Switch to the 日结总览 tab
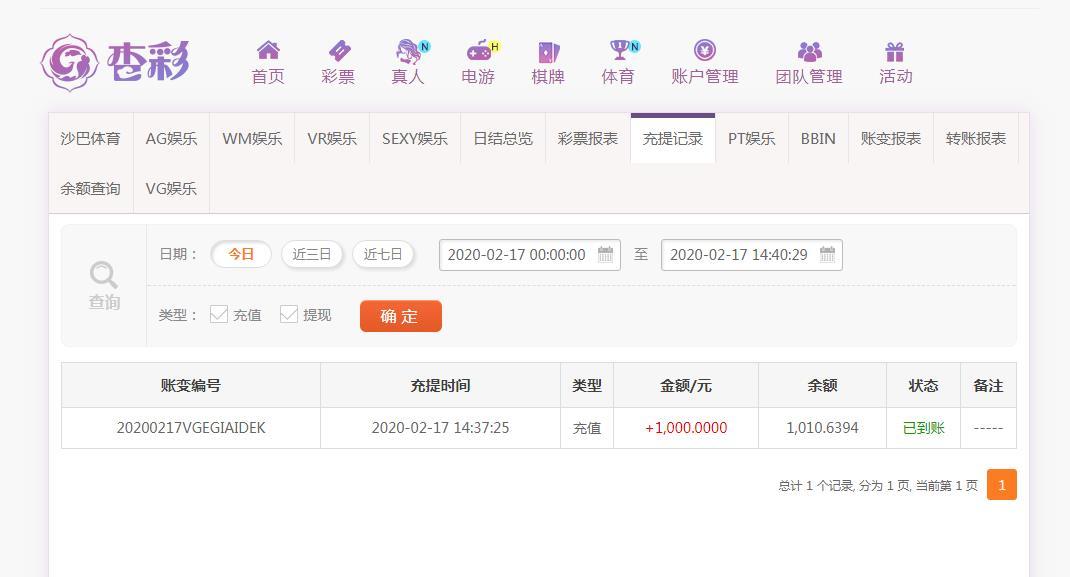1070x577 pixels. coord(503,138)
